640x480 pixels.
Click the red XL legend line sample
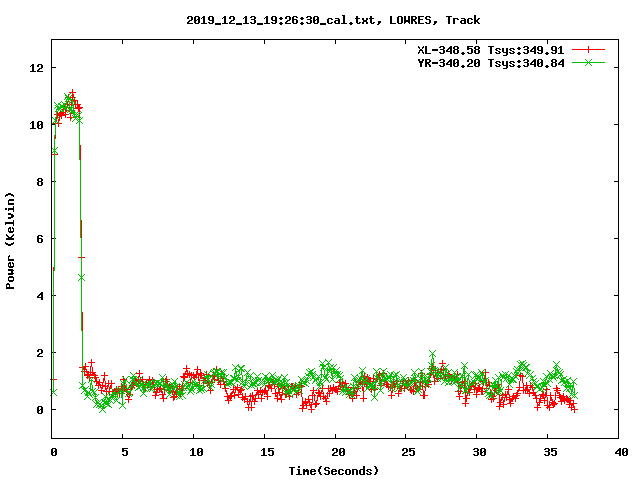588,50
